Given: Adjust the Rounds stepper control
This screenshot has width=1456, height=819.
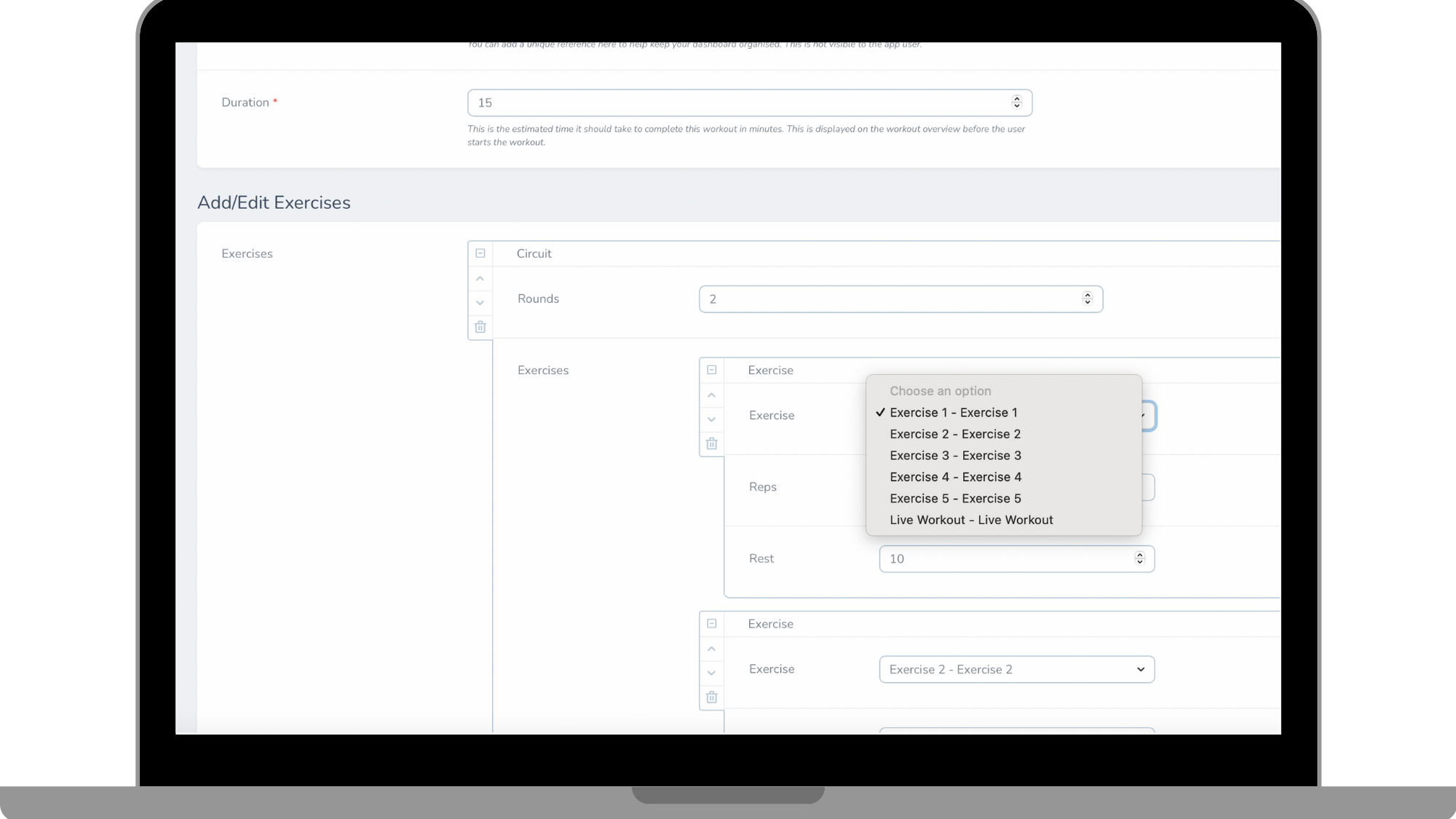Looking at the screenshot, I should [1088, 299].
